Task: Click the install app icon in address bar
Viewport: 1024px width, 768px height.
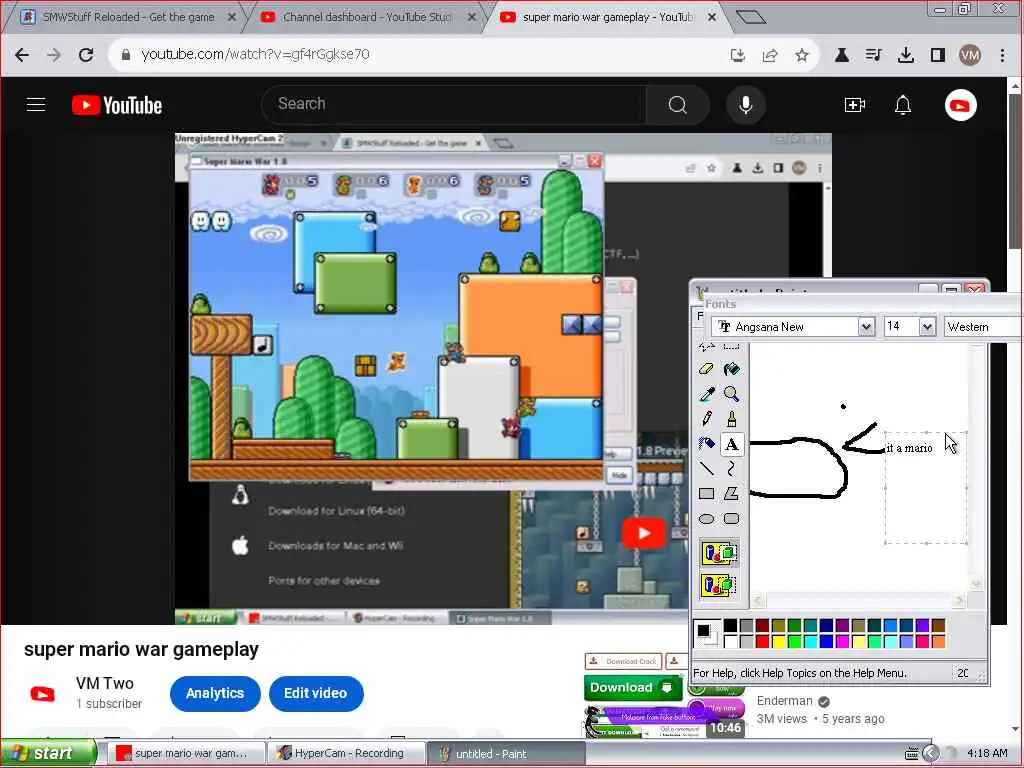Action: [738, 56]
